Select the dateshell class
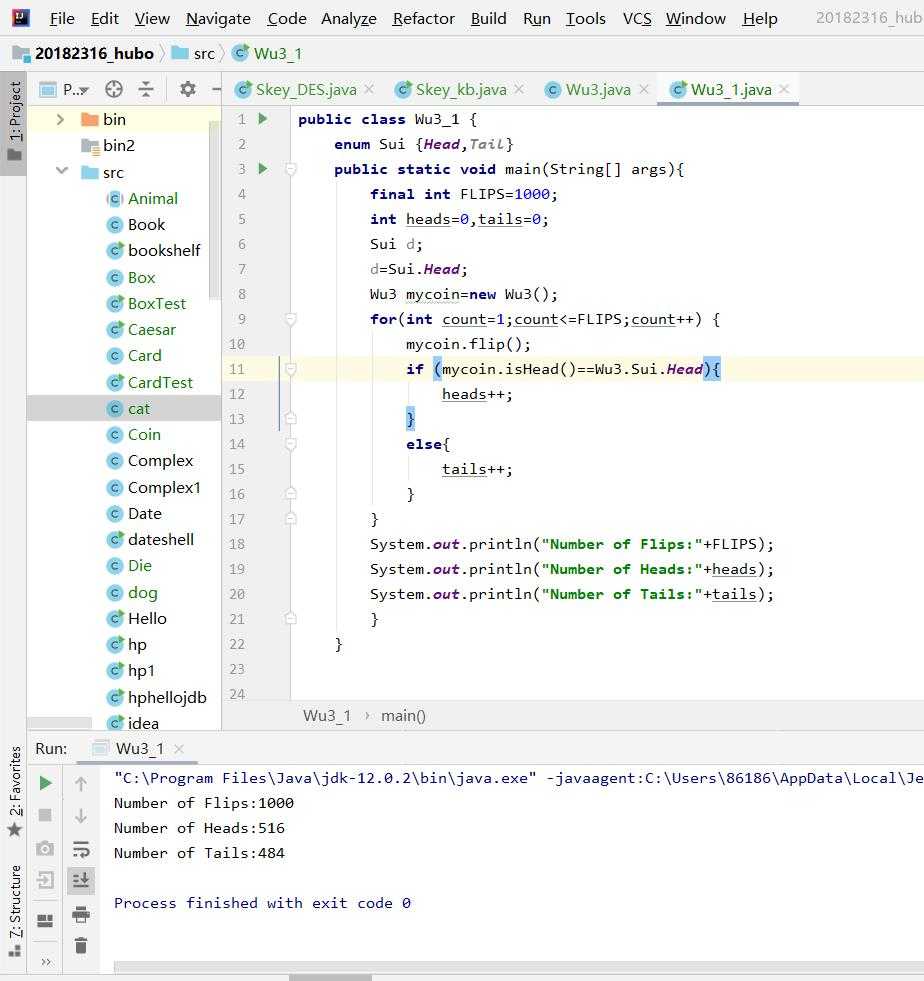The height and width of the screenshot is (981, 924). pyautogui.click(x=161, y=539)
